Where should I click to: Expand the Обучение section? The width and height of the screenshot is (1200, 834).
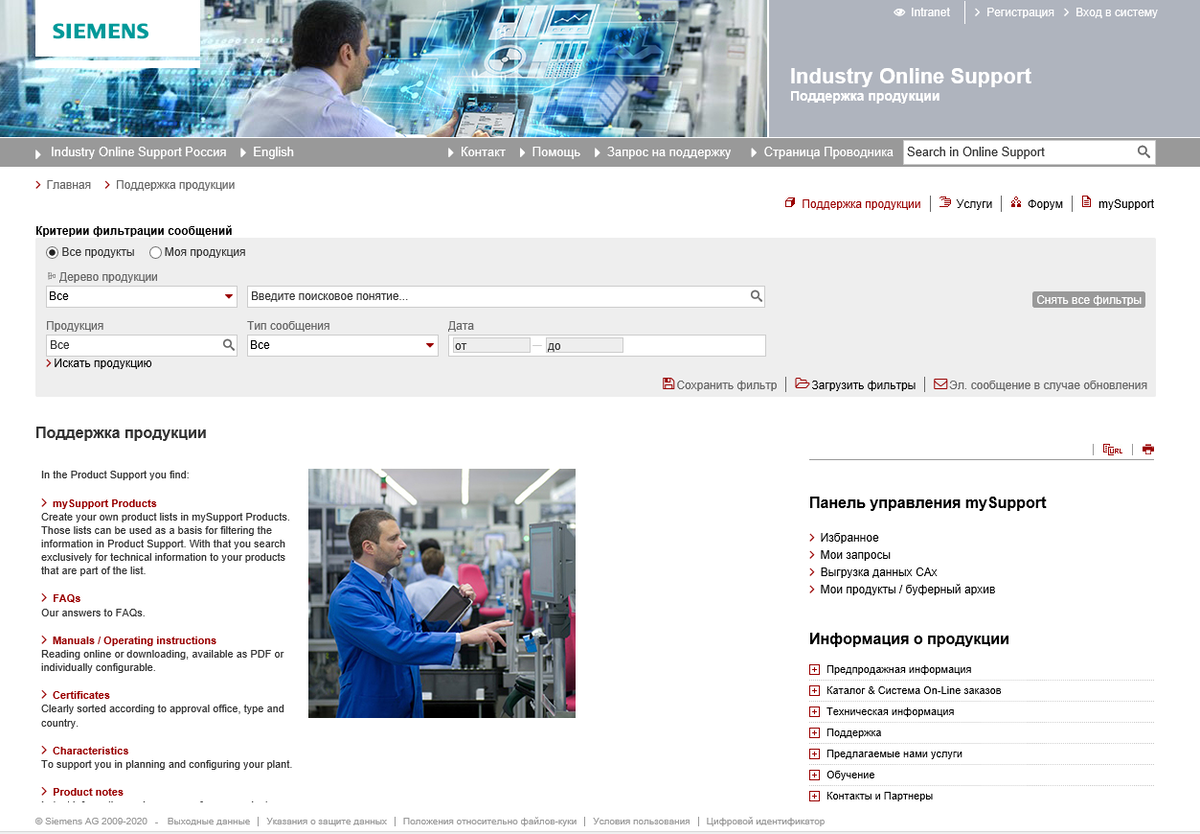pyautogui.click(x=815, y=774)
